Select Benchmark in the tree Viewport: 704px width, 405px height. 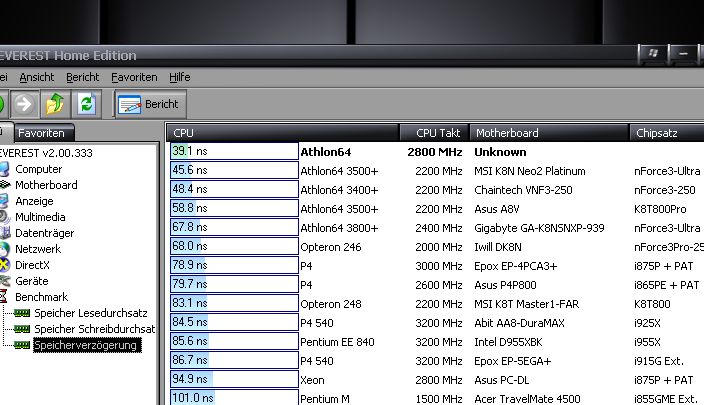click(x=42, y=297)
